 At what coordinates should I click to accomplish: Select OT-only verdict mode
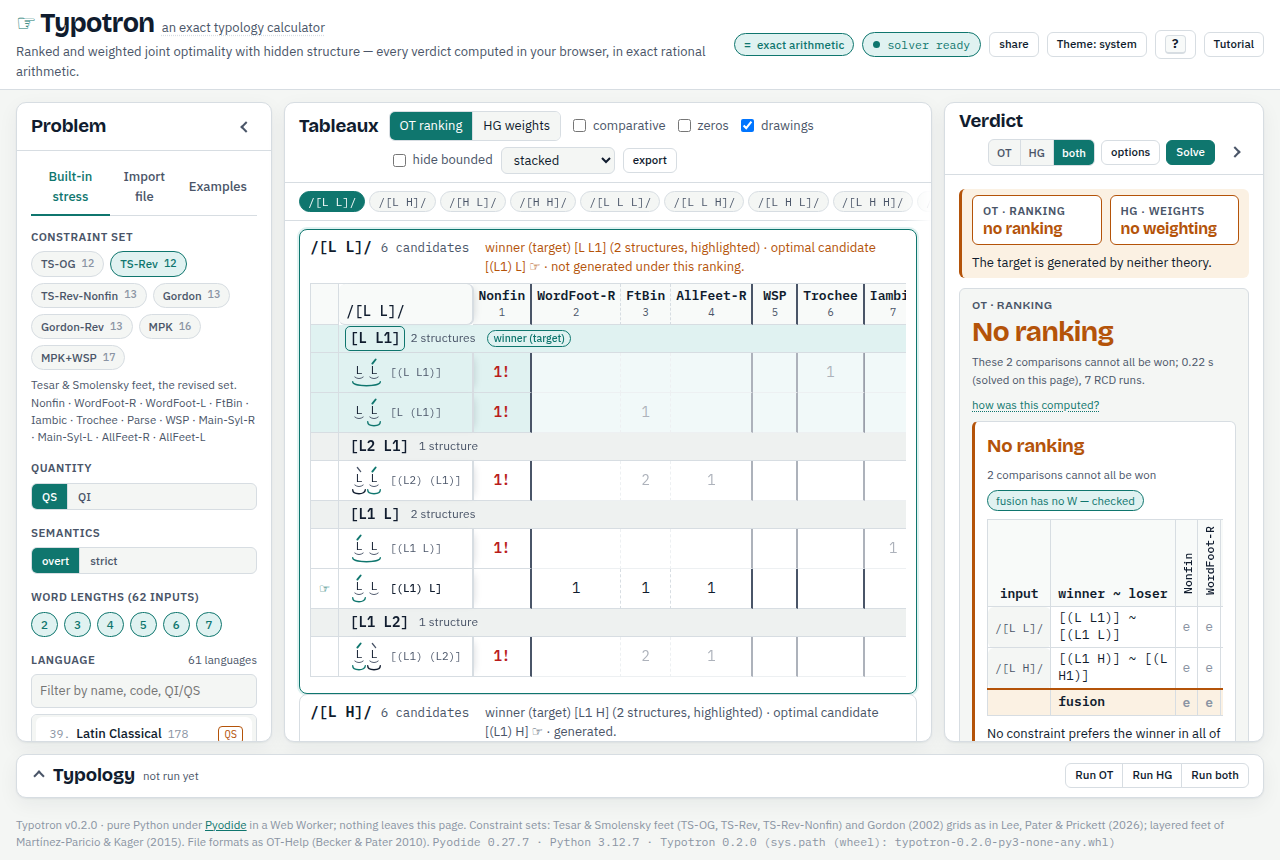(x=1004, y=153)
